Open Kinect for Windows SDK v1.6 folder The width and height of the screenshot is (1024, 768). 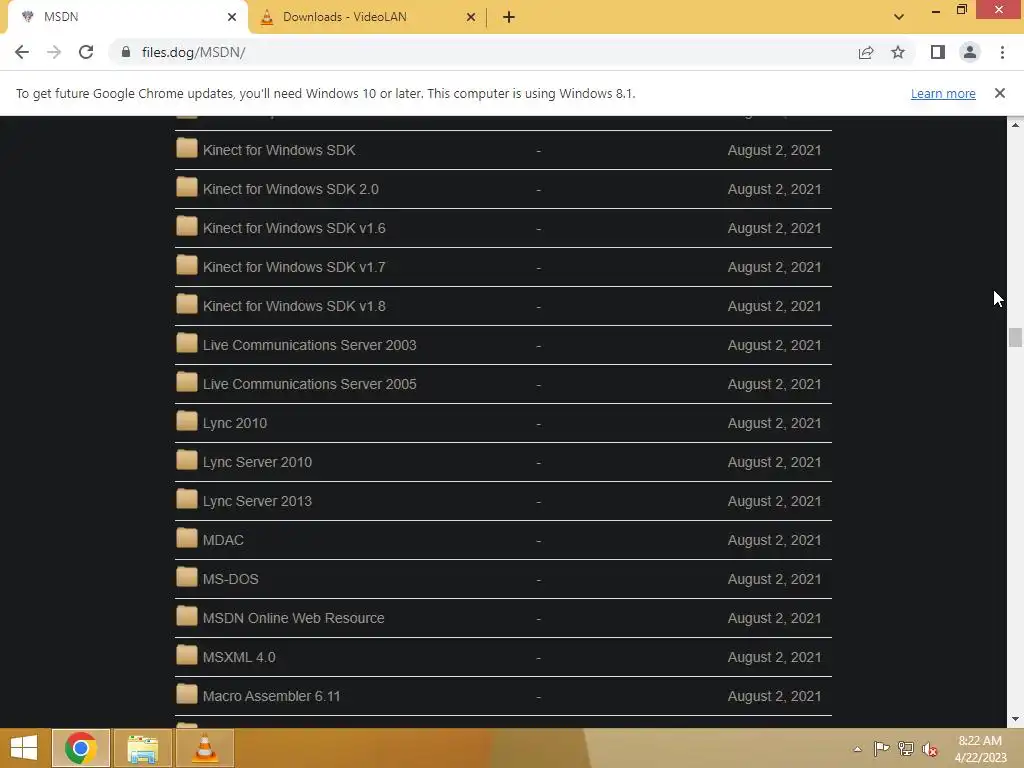(294, 229)
